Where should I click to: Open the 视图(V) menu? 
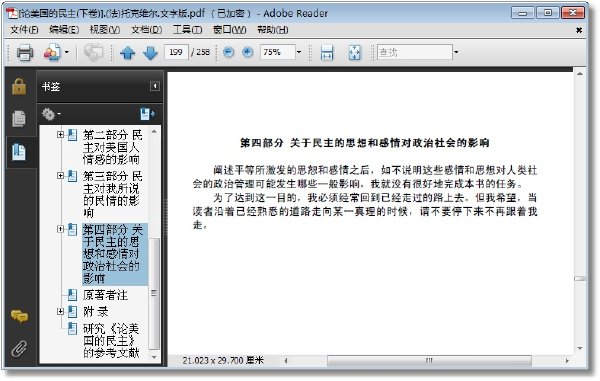(x=104, y=30)
